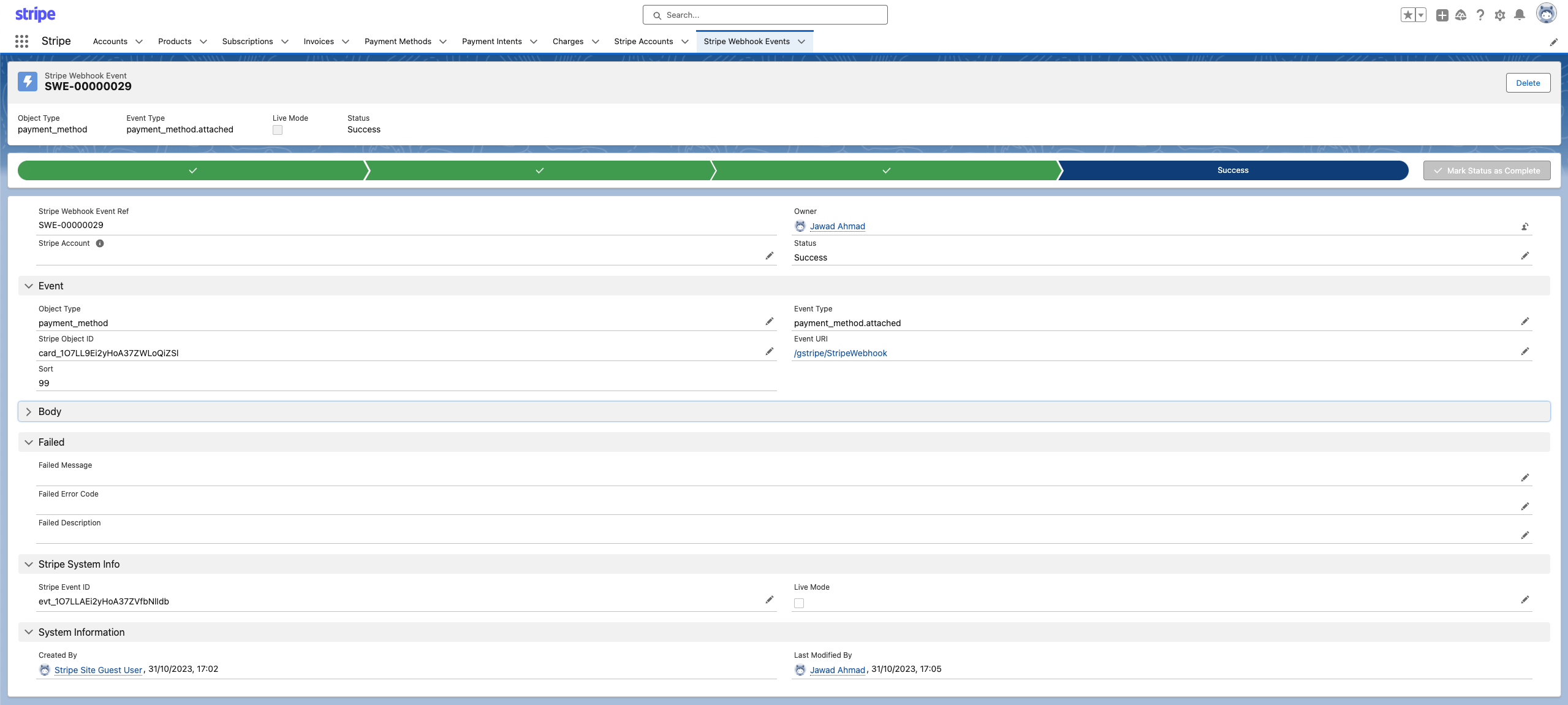Open the Global Actions plus icon
Image resolution: width=1568 pixels, height=705 pixels.
(x=1442, y=15)
